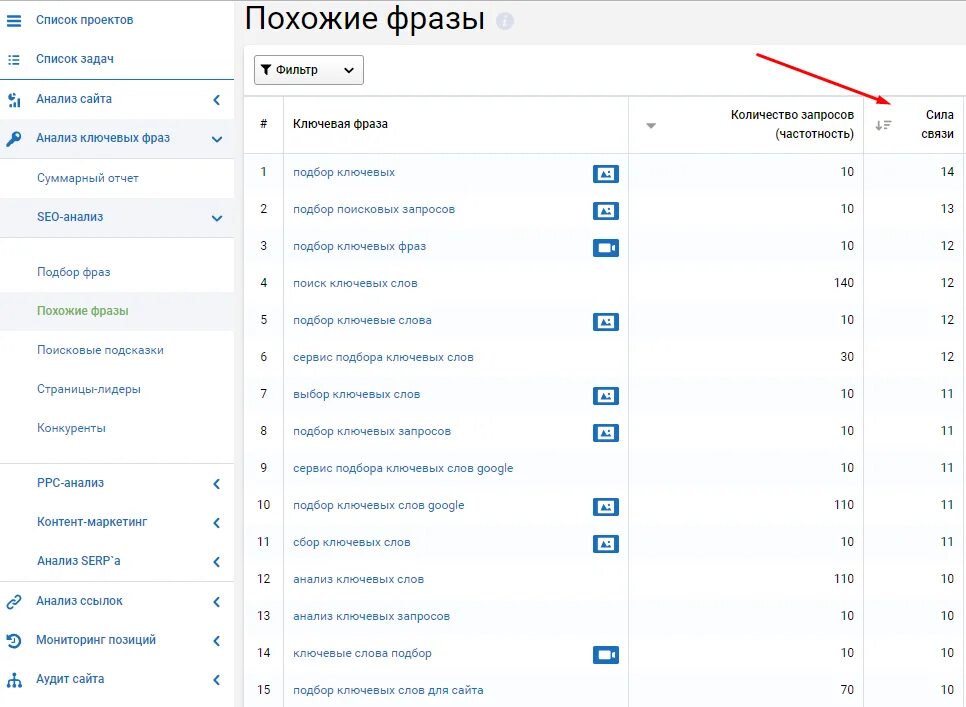The width and height of the screenshot is (966, 707).
Task: Open Суммарный отчет in sidebar
Action: pyautogui.click(x=87, y=178)
